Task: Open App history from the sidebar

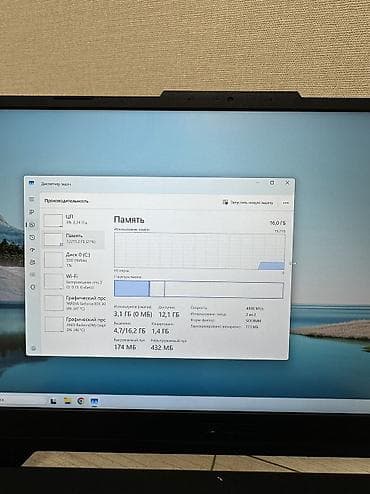Action: click(x=32, y=237)
